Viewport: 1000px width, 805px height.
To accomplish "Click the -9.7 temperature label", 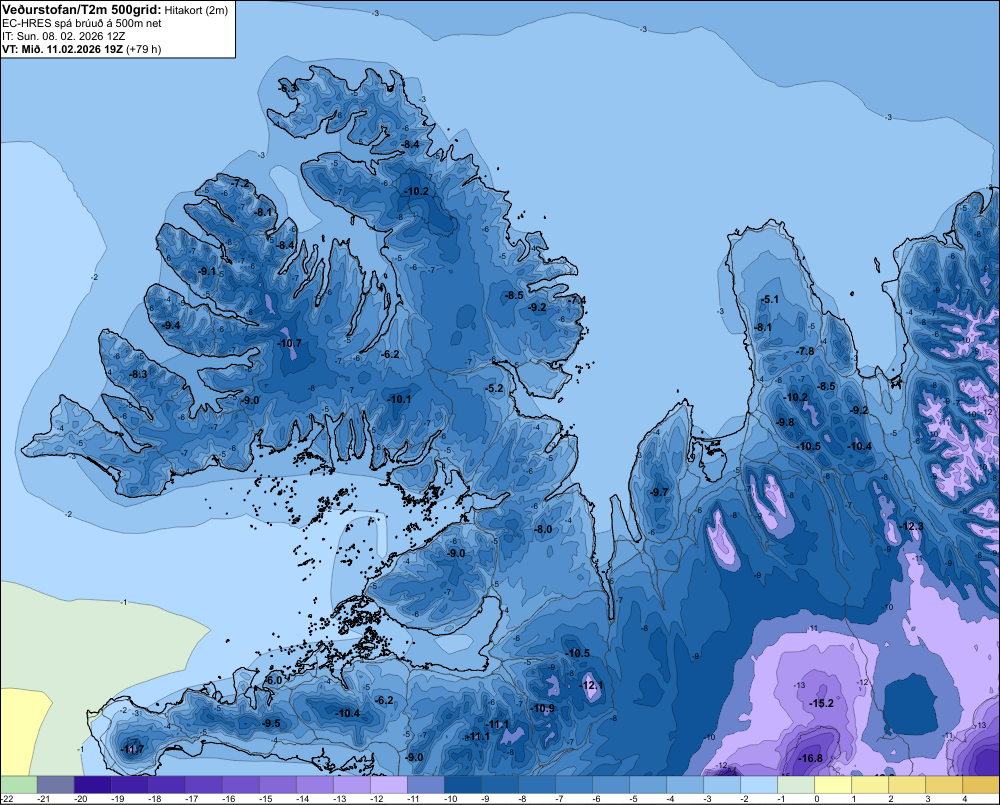I will [x=659, y=492].
